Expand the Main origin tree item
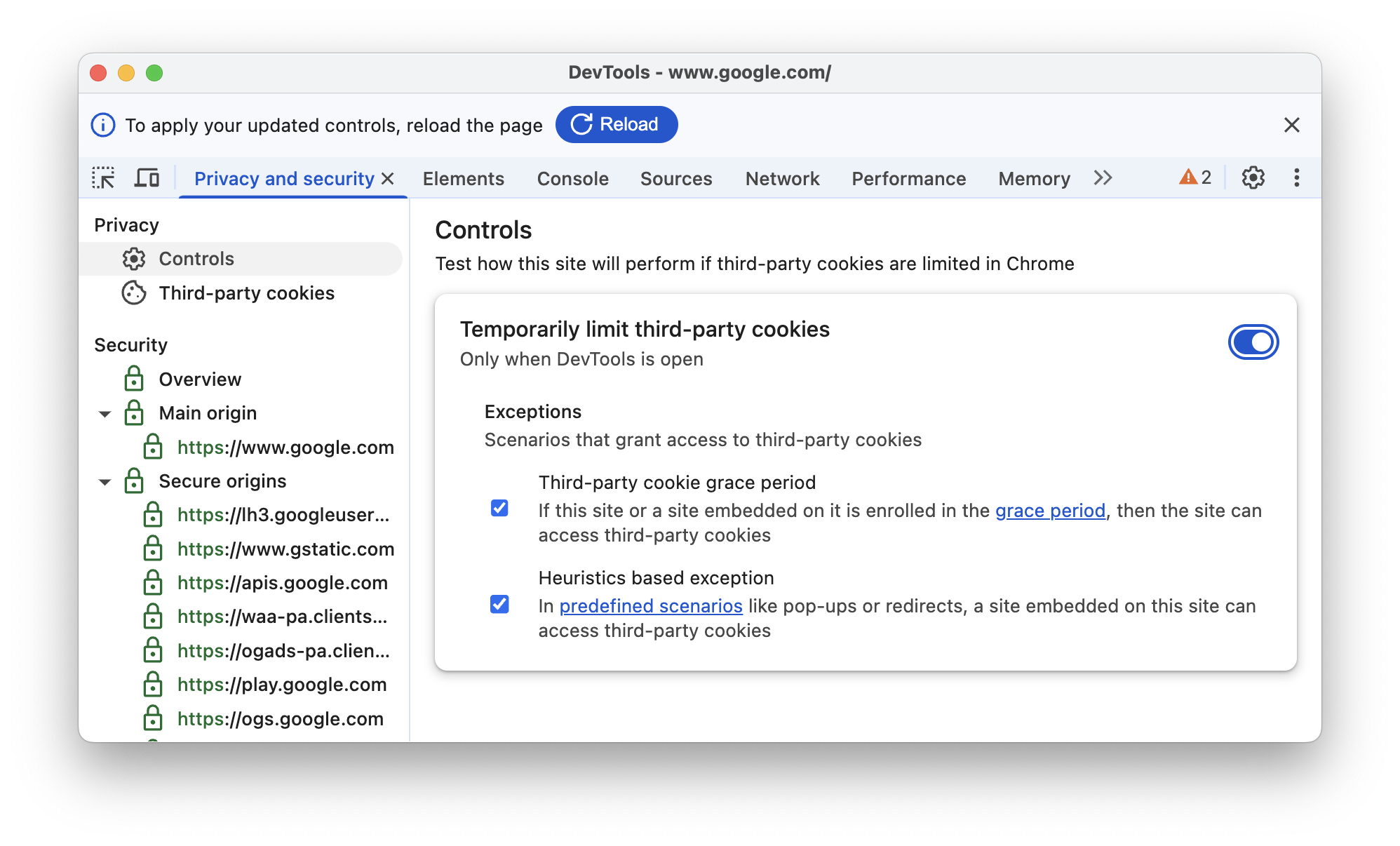The image size is (1400, 846). point(108,413)
